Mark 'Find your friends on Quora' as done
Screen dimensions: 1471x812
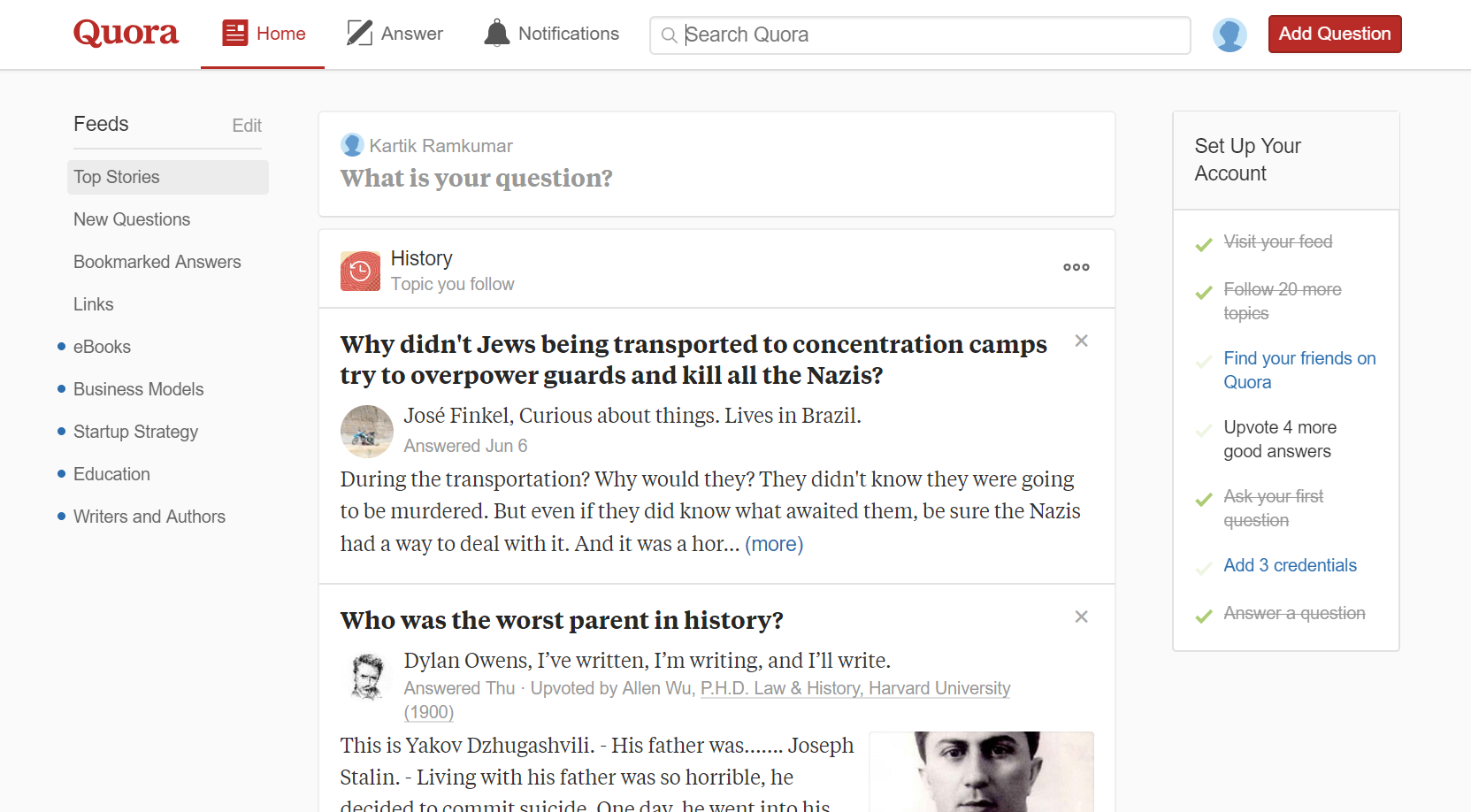point(1204,361)
